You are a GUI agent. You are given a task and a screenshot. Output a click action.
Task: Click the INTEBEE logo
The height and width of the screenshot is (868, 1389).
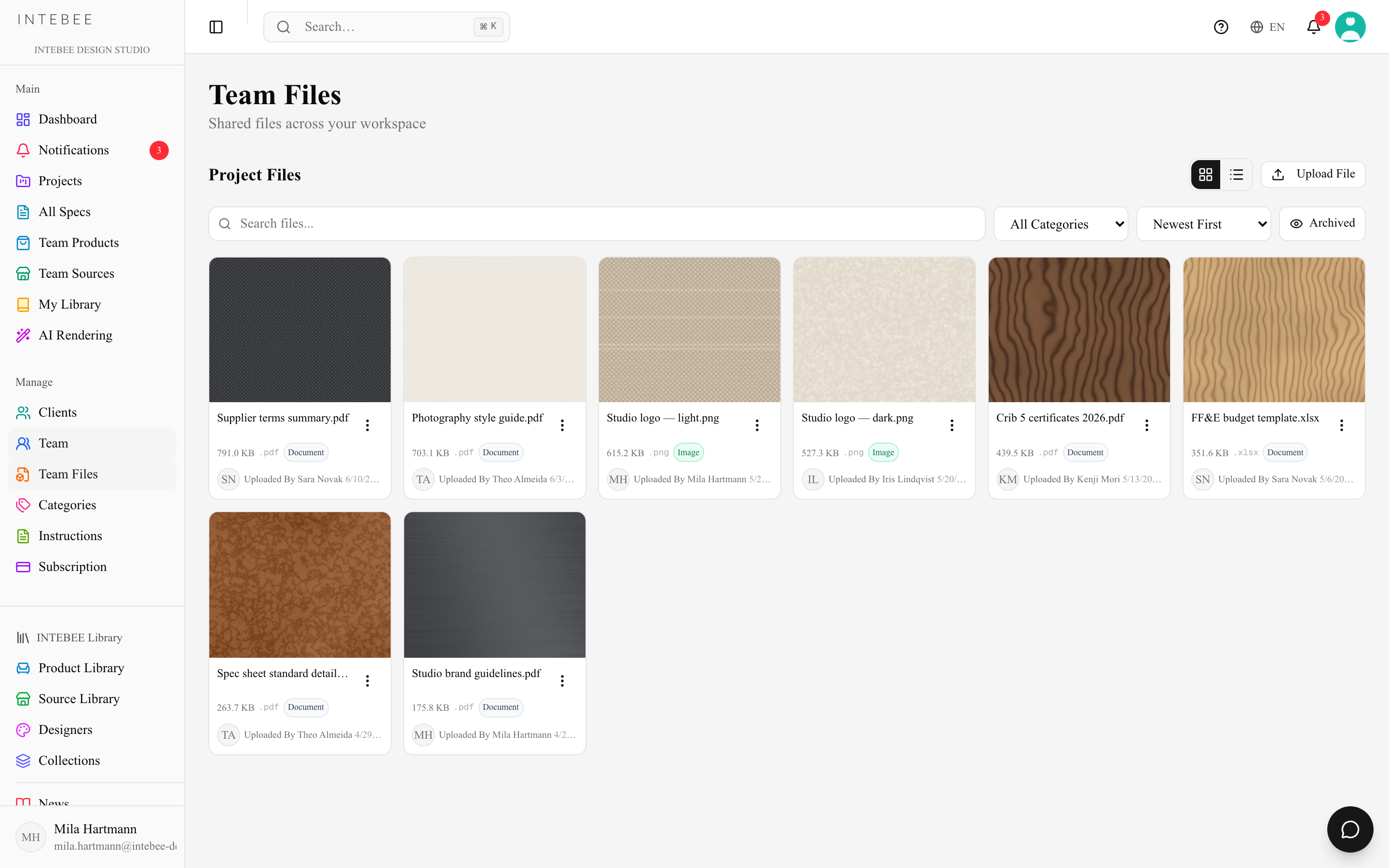click(55, 19)
